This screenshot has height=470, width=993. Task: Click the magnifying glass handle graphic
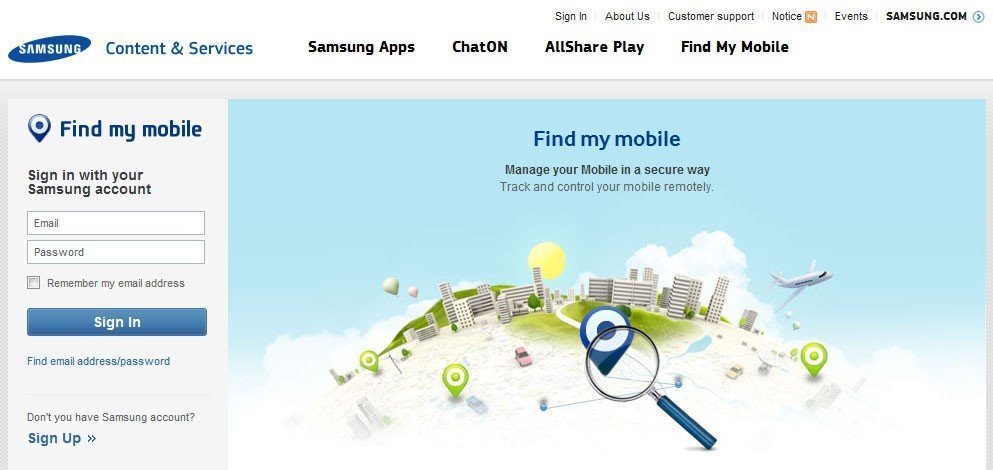click(x=686, y=421)
